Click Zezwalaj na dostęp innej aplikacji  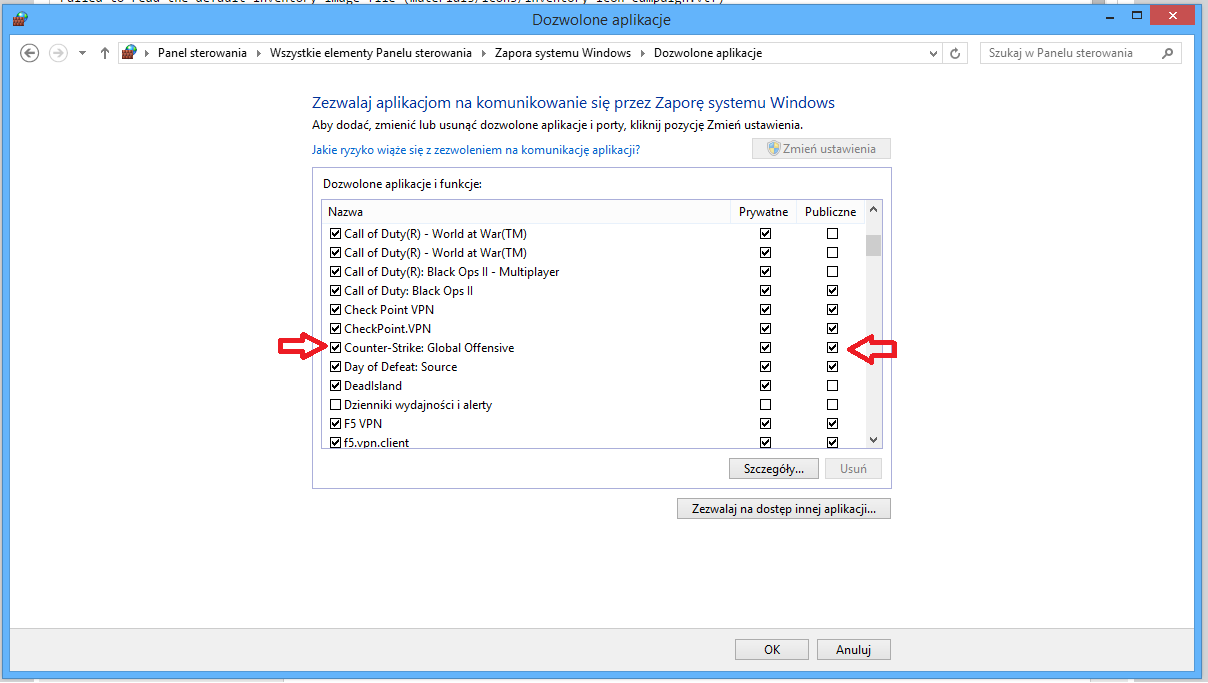point(784,509)
